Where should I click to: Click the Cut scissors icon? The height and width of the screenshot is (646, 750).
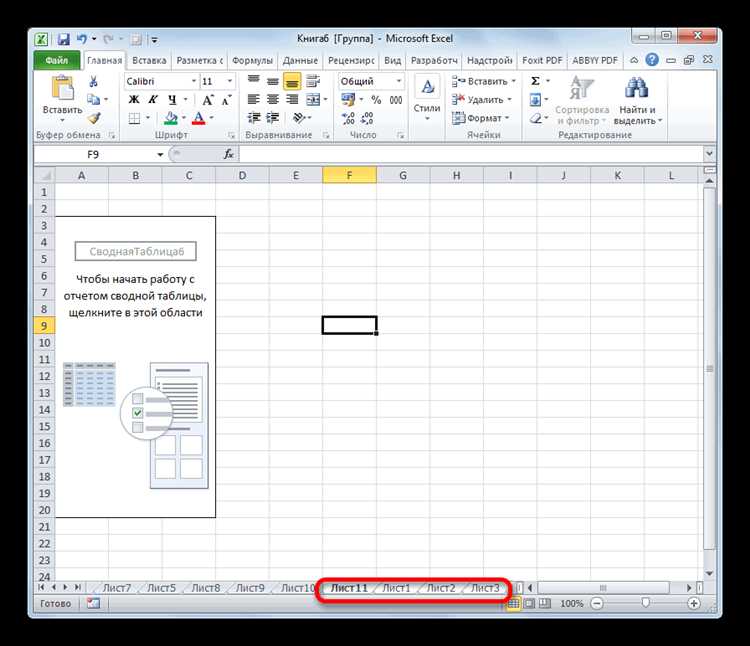[93, 82]
